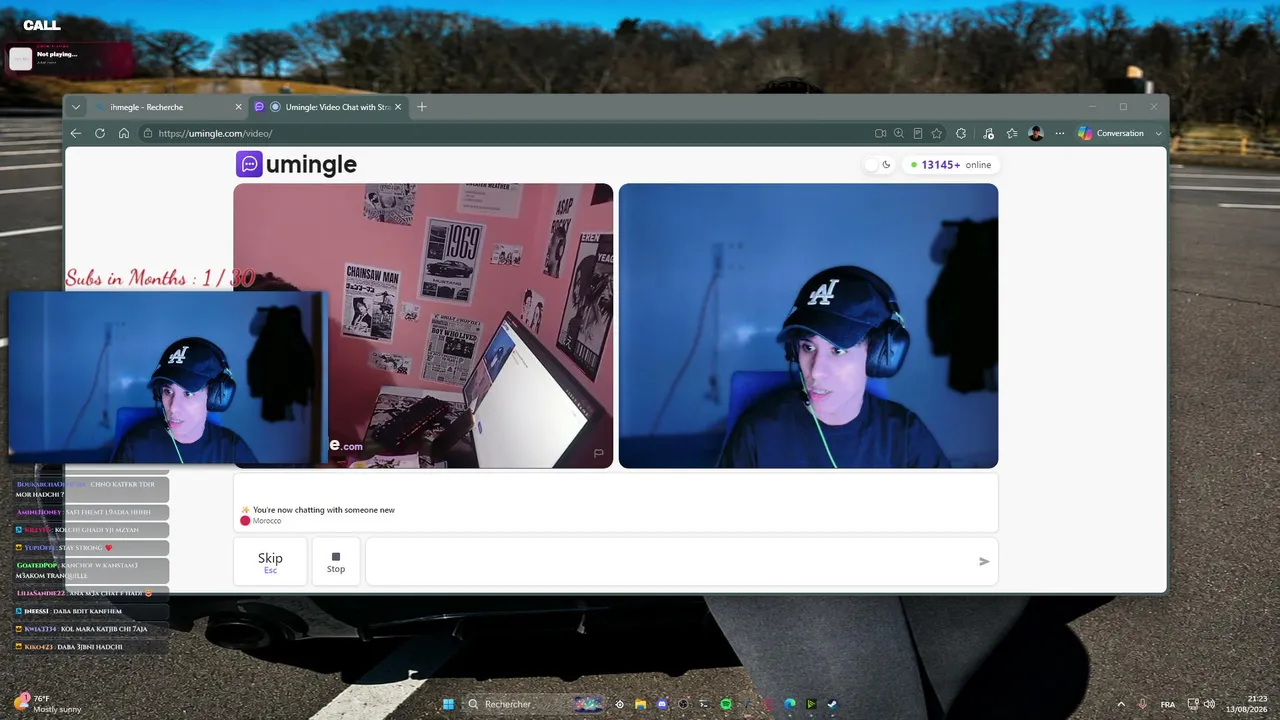The width and height of the screenshot is (1280, 720).
Task: Open the tab actions dropdown arrow
Action: pos(76,107)
